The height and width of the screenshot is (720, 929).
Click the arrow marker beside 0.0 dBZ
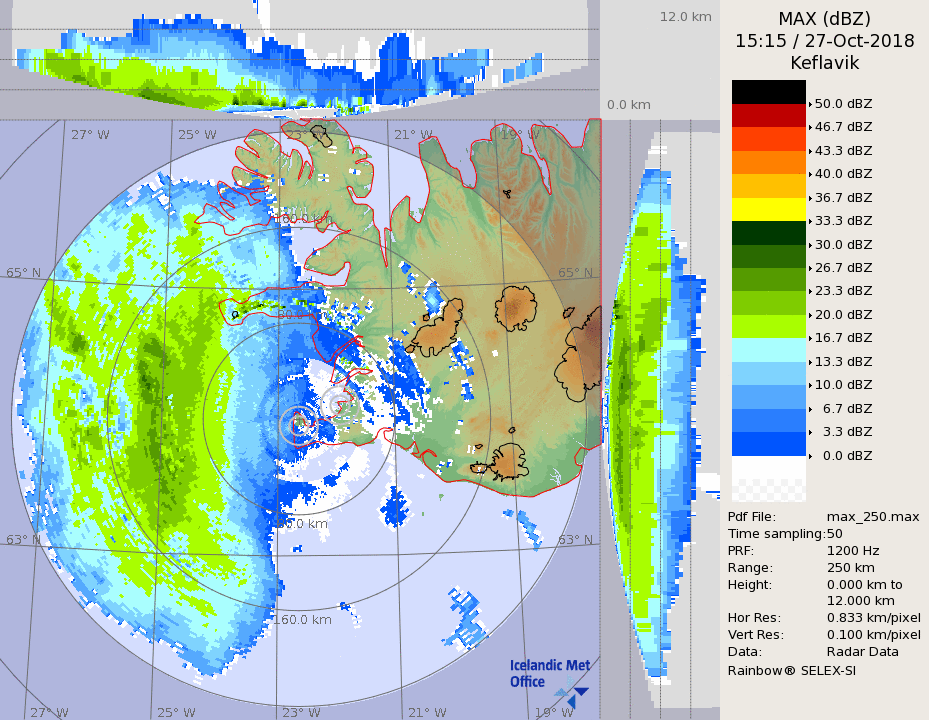(x=810, y=456)
